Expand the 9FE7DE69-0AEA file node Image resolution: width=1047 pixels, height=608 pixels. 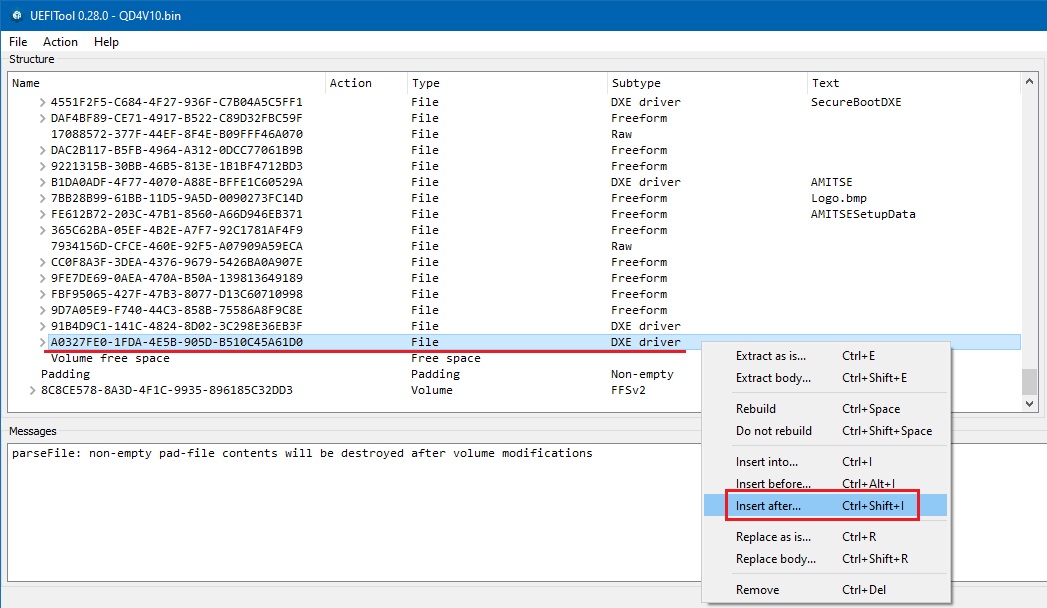click(43, 278)
